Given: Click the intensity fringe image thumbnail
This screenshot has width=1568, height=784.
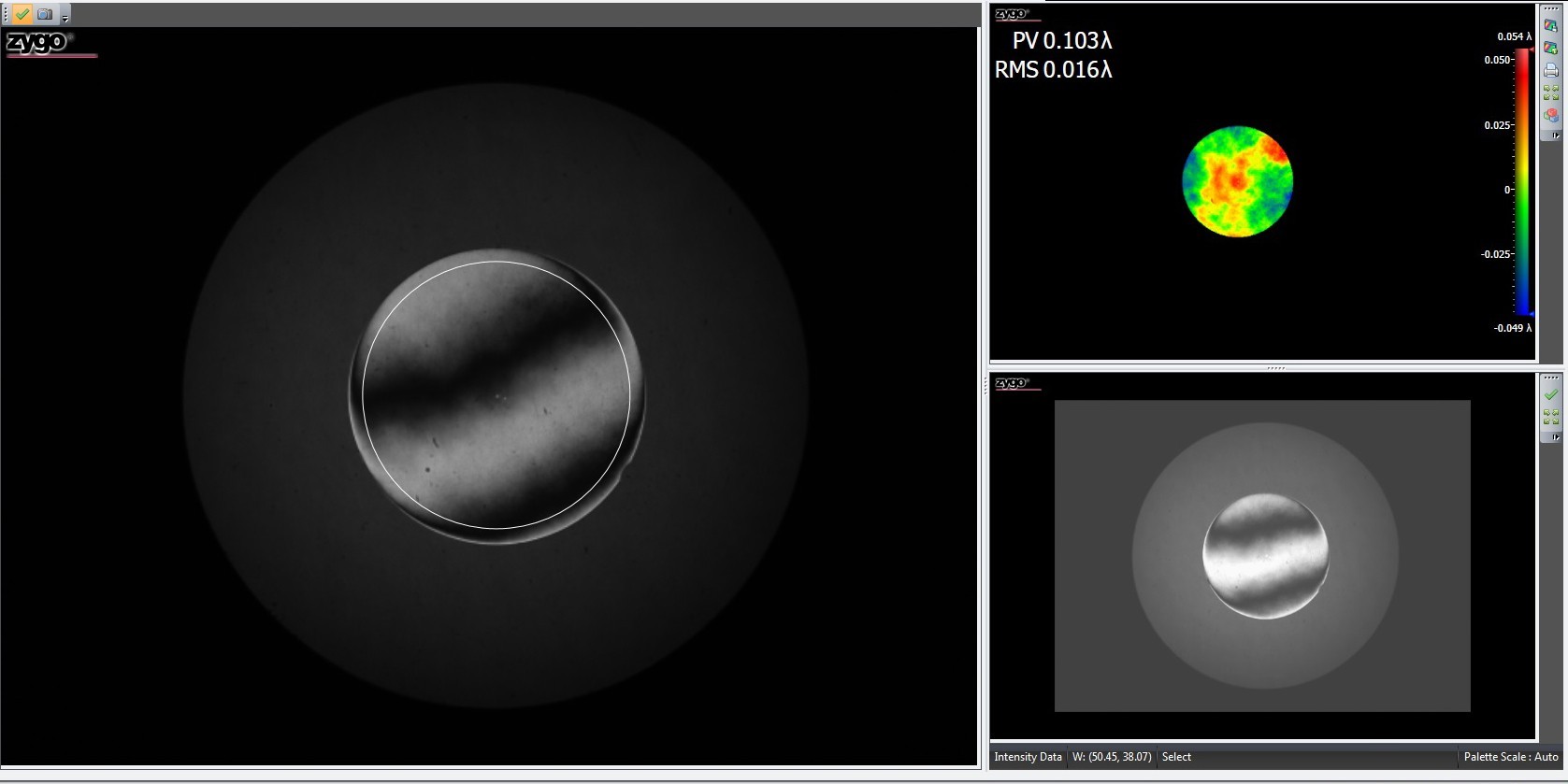Looking at the screenshot, I should 1264,555.
